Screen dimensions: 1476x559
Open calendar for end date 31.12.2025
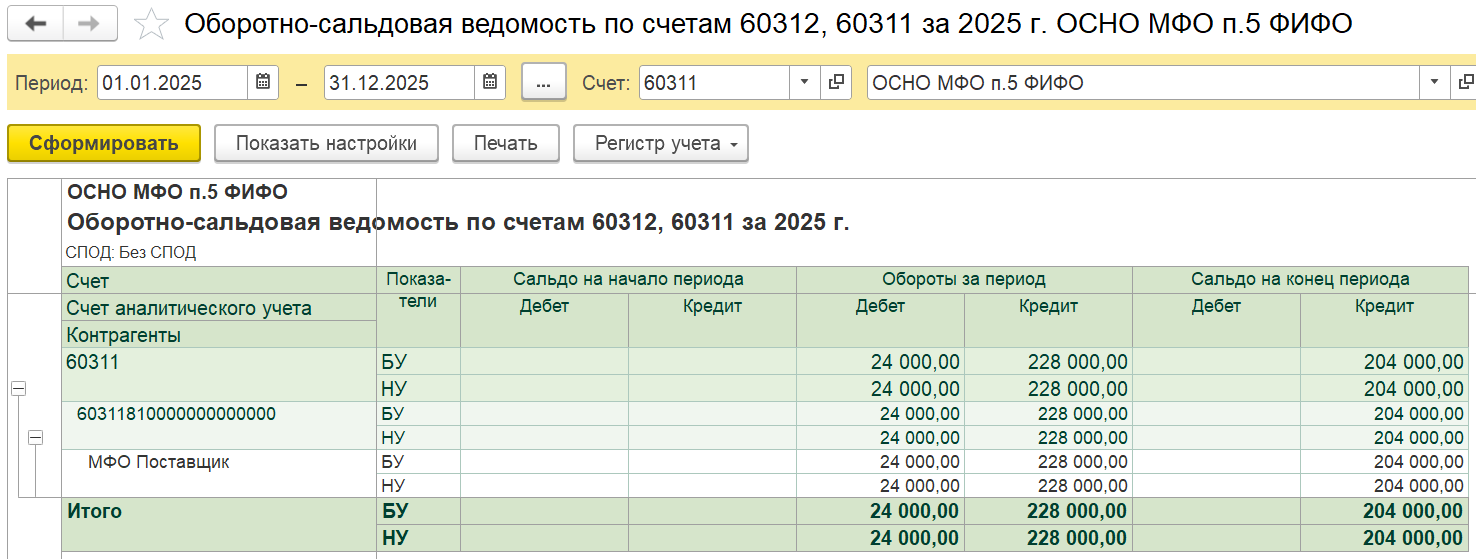[x=489, y=83]
